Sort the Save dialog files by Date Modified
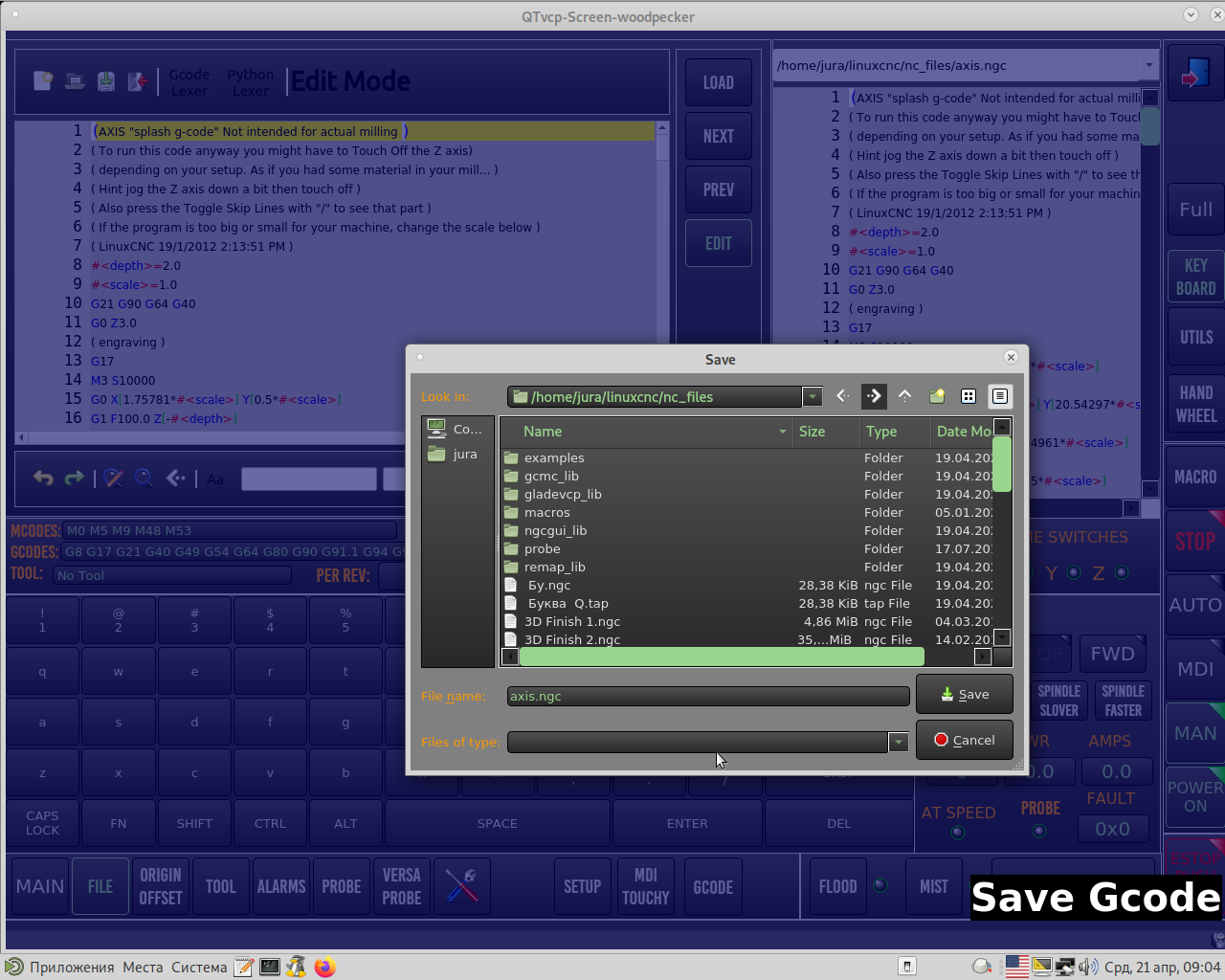 click(x=963, y=432)
